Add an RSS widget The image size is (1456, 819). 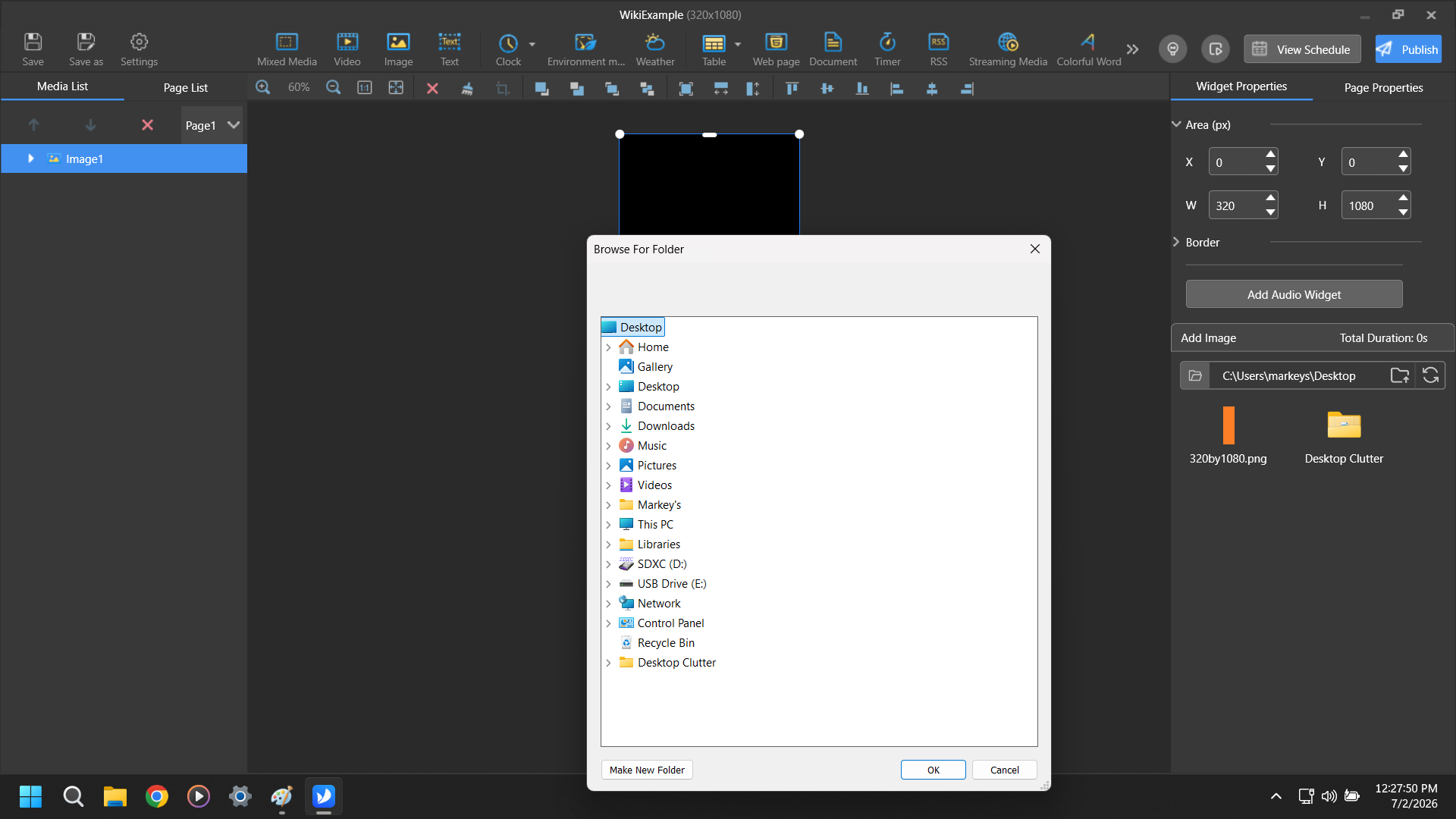[x=939, y=49]
